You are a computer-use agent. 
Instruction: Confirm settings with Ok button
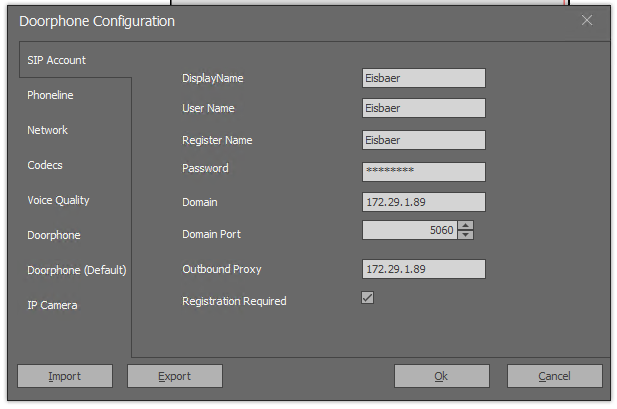[x=442, y=376]
